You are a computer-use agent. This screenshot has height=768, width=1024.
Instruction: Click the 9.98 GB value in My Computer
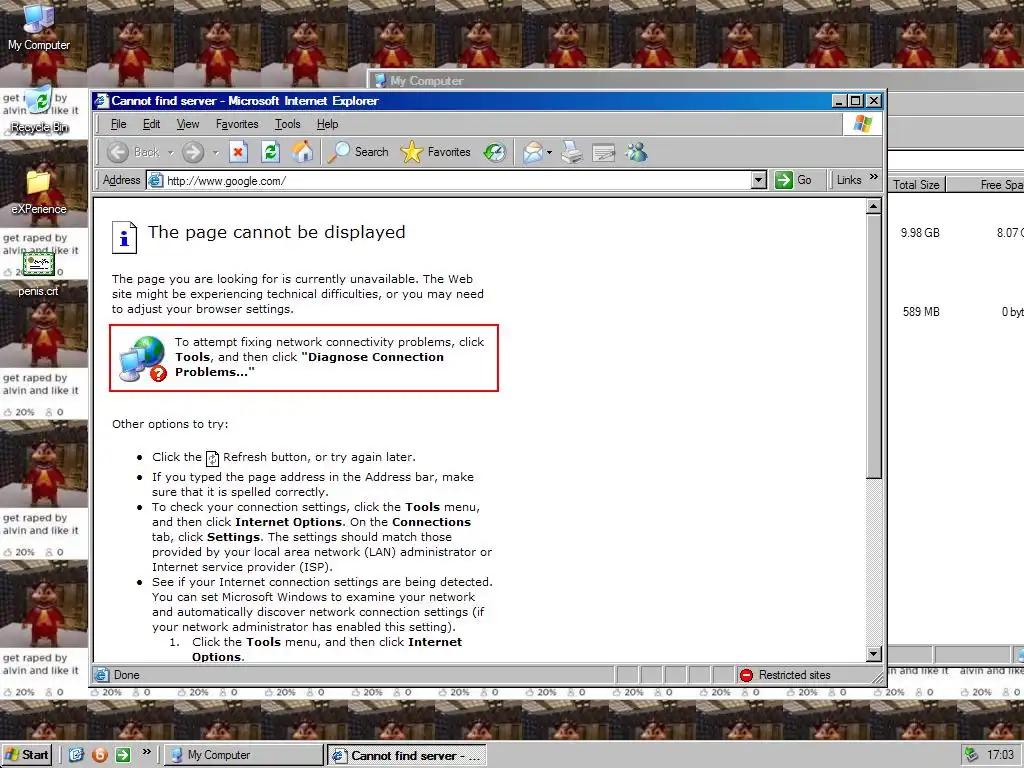point(920,233)
